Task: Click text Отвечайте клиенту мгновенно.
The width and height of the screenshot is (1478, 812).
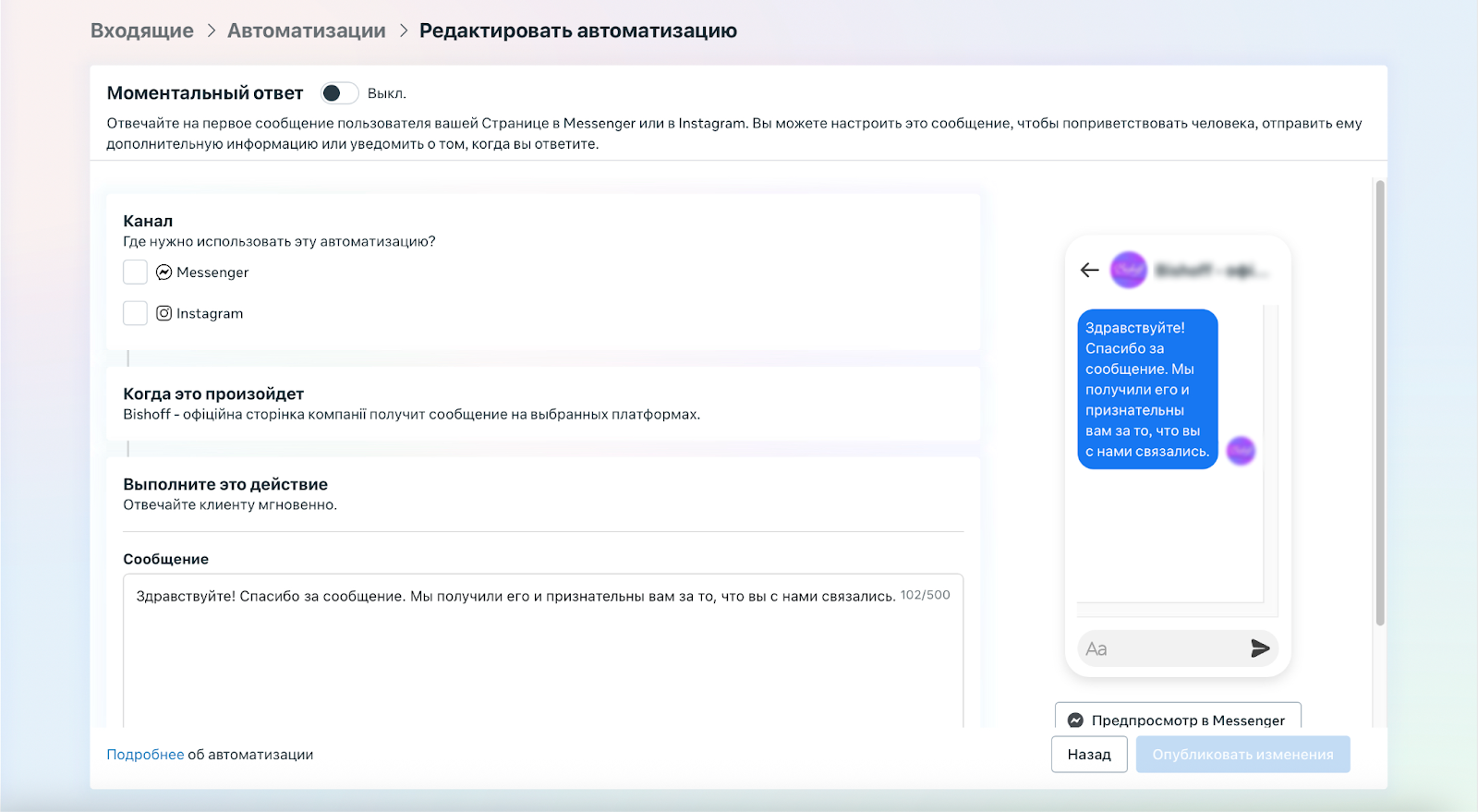Action: [x=230, y=504]
